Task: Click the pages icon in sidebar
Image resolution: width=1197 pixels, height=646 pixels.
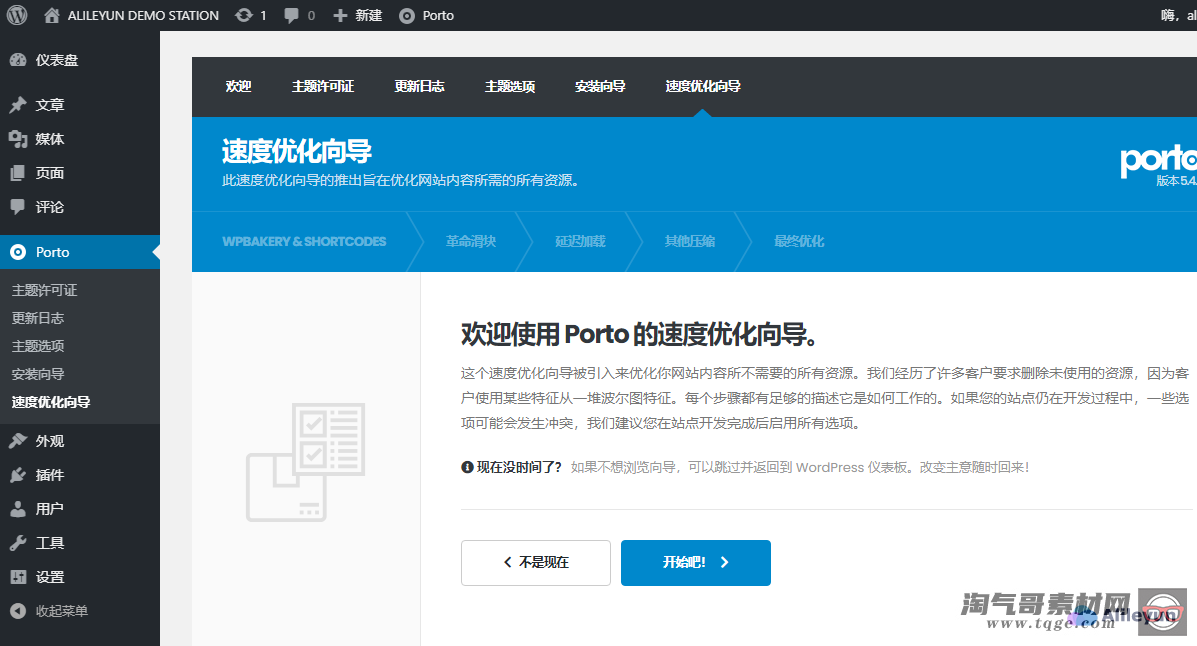Action: (18, 173)
